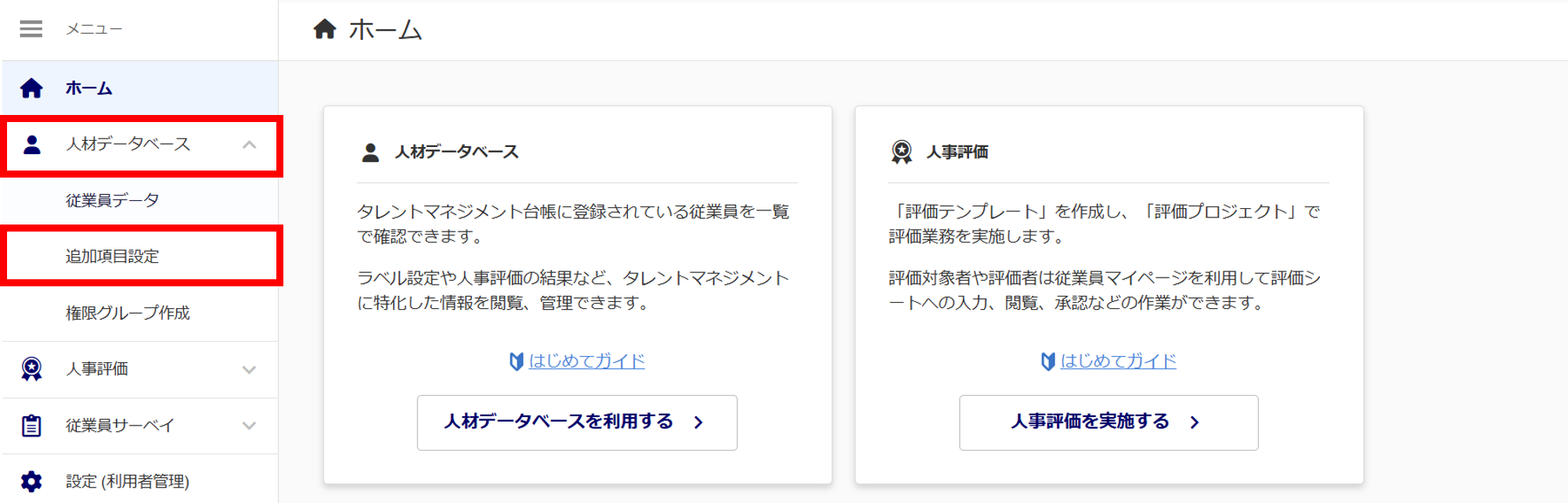
Task: Click the home icon in sidebar
Action: [31, 88]
